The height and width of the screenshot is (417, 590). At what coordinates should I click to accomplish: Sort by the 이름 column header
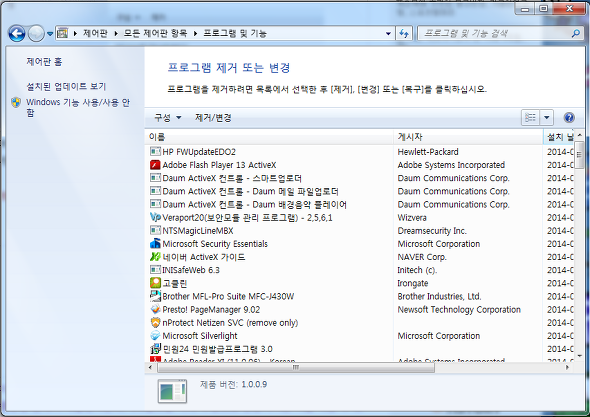point(269,137)
